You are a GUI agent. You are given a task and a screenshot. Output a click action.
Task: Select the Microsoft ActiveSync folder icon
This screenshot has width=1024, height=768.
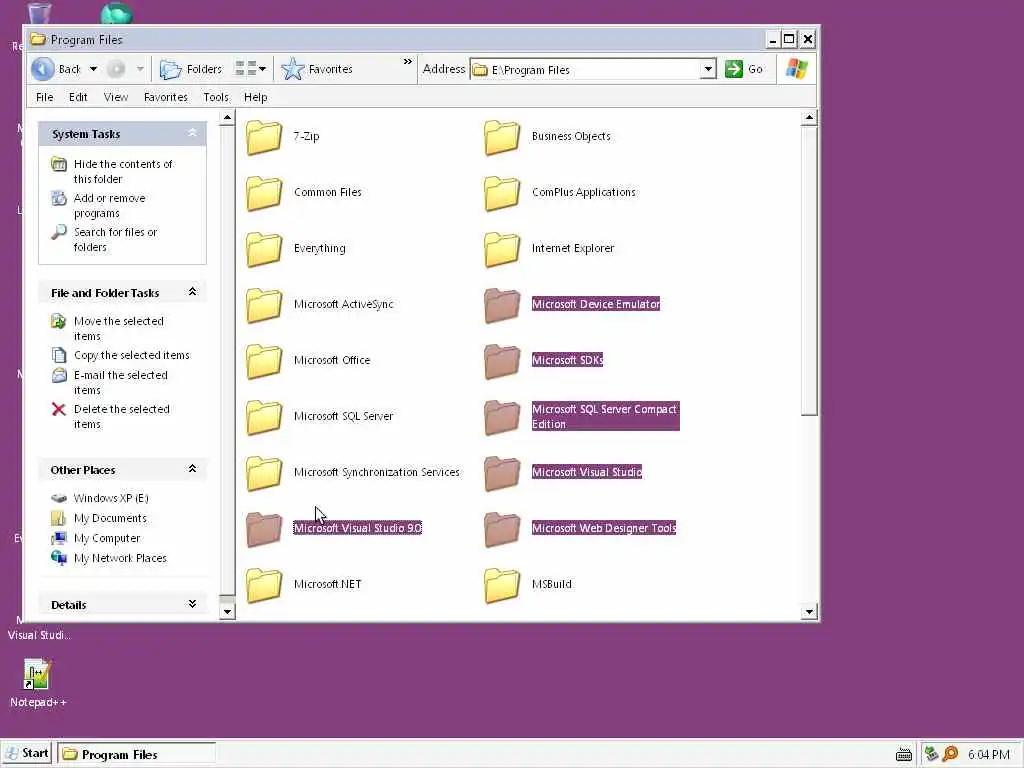point(264,306)
